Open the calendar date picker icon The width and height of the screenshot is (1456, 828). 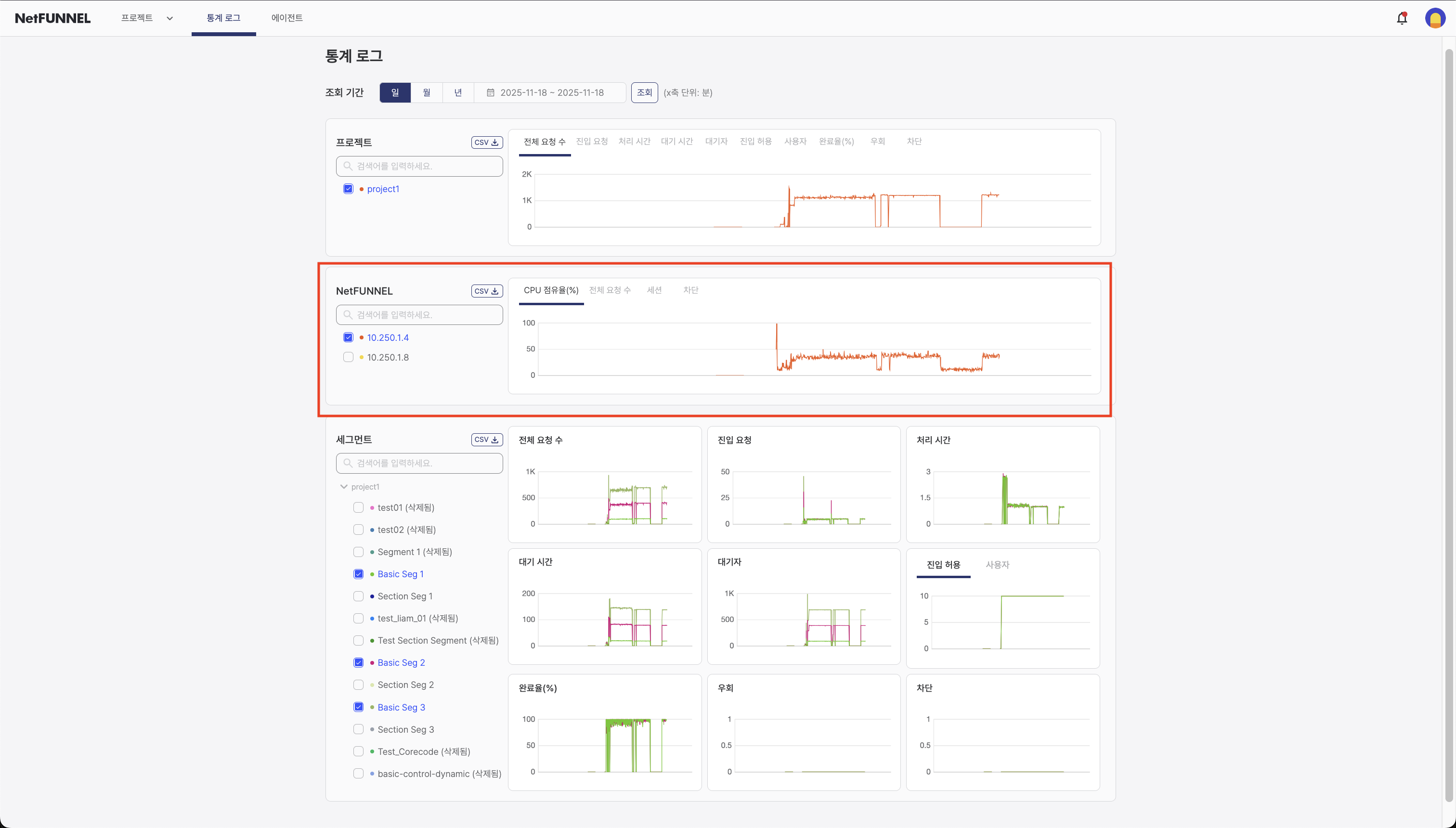[491, 92]
